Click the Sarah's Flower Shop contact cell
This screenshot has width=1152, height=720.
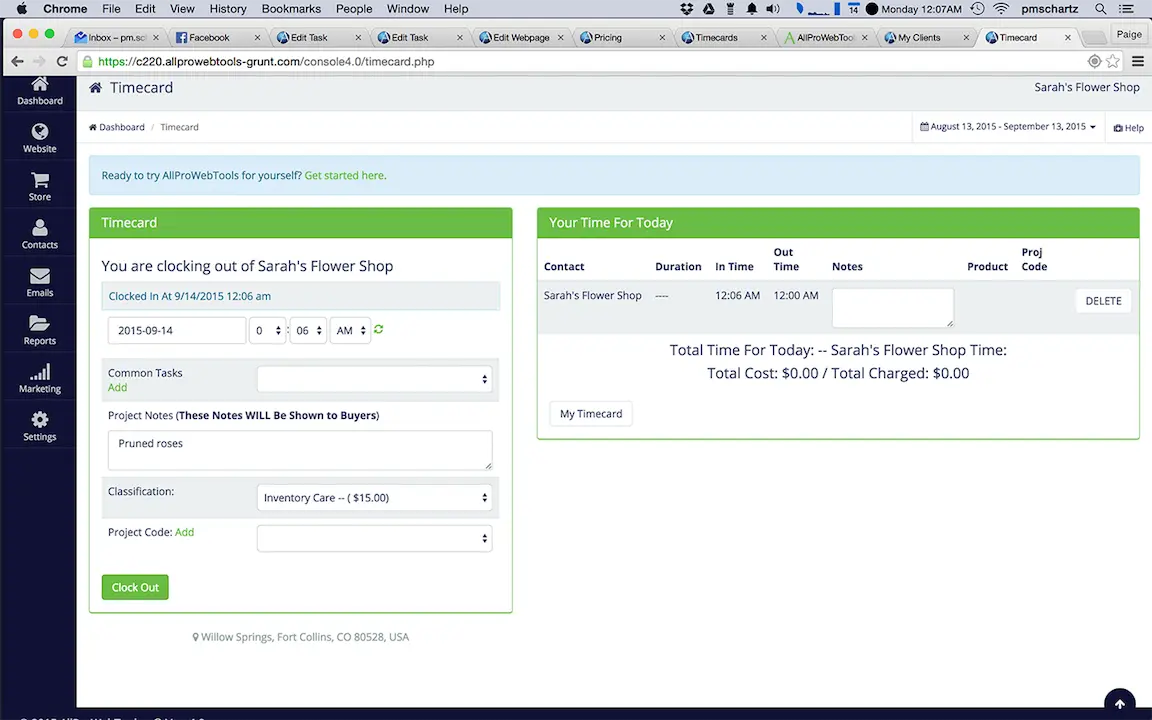[x=592, y=295]
